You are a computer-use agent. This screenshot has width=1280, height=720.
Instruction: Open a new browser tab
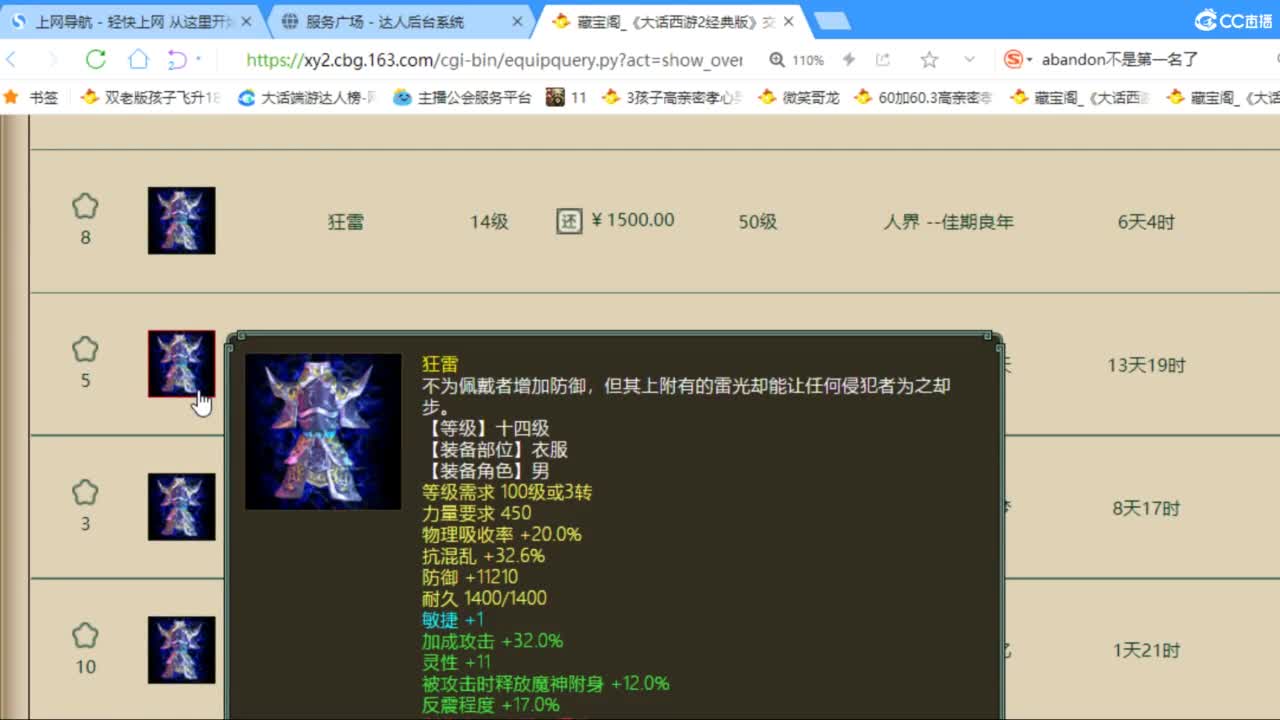click(x=831, y=21)
